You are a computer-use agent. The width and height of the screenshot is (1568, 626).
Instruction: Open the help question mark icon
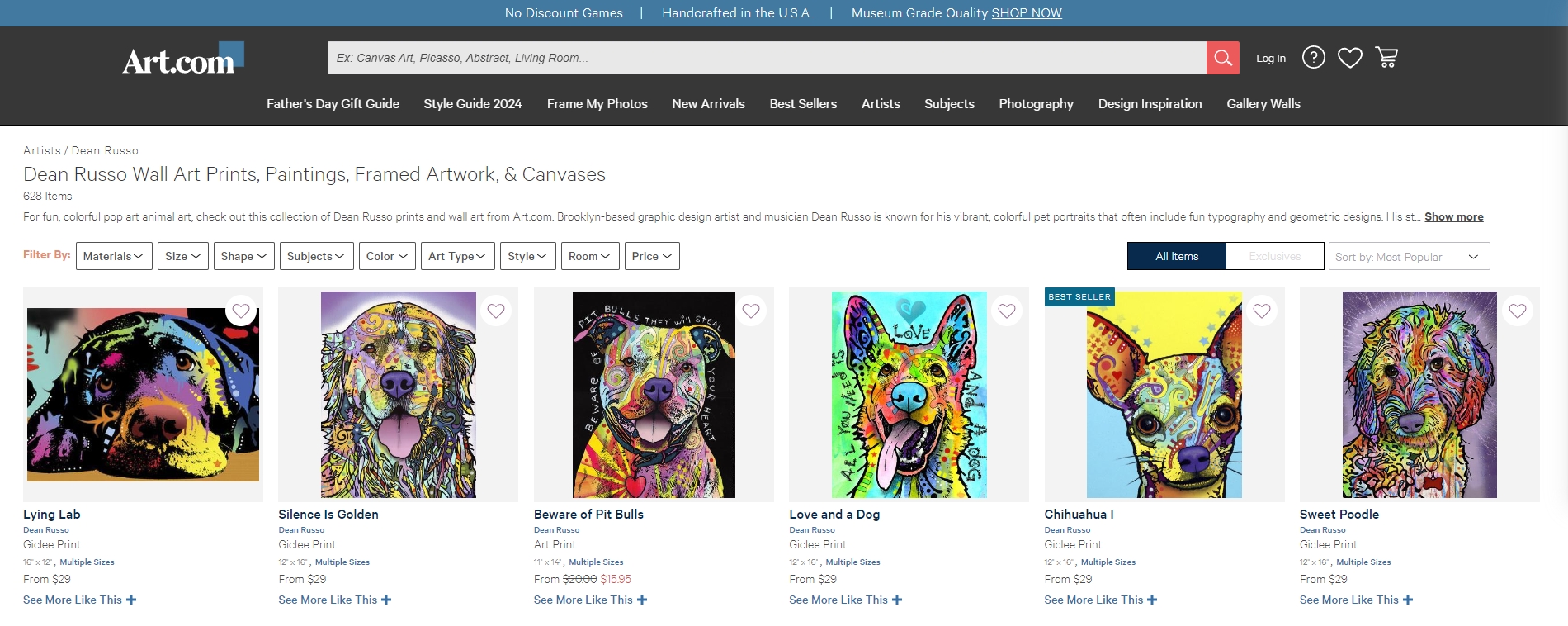point(1313,57)
